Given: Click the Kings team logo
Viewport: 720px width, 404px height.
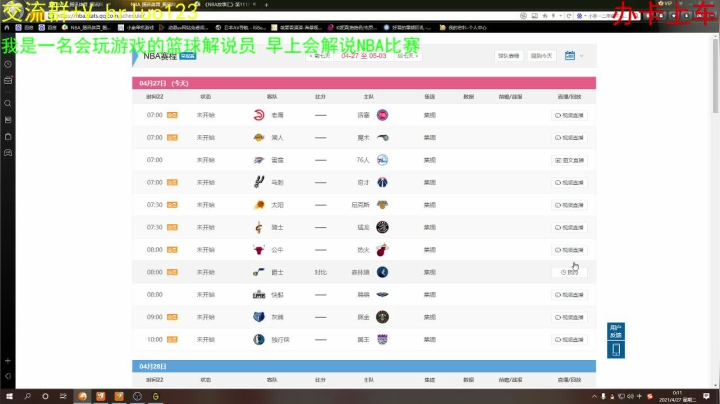Looking at the screenshot, I should 382,339.
